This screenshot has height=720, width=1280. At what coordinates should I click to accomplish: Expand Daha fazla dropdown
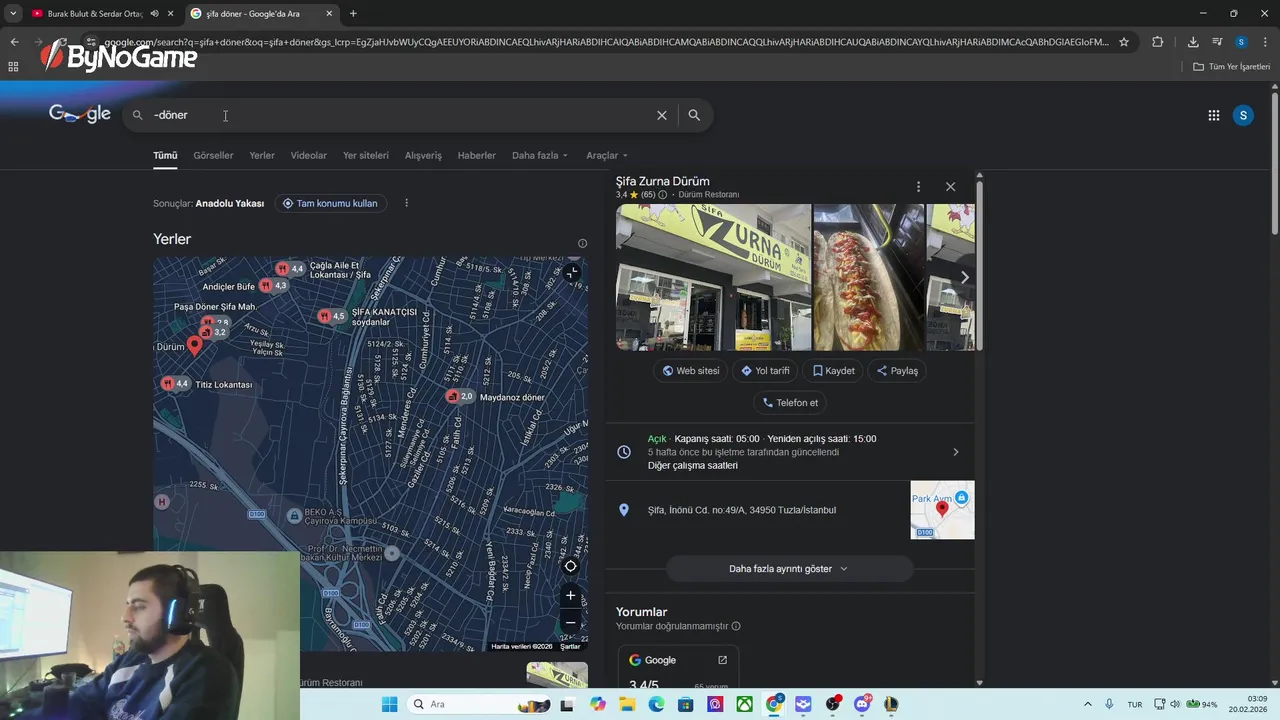540,156
